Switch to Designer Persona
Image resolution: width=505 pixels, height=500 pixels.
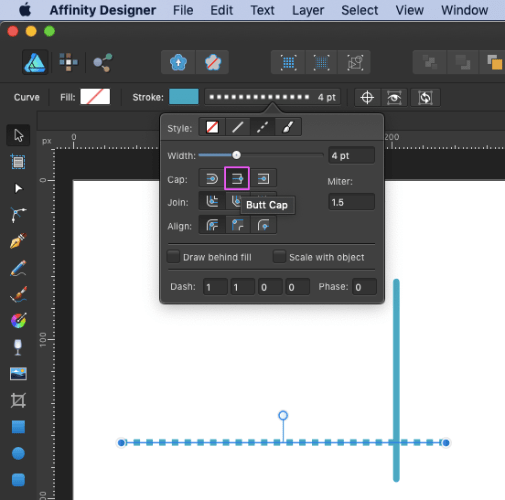click(35, 62)
